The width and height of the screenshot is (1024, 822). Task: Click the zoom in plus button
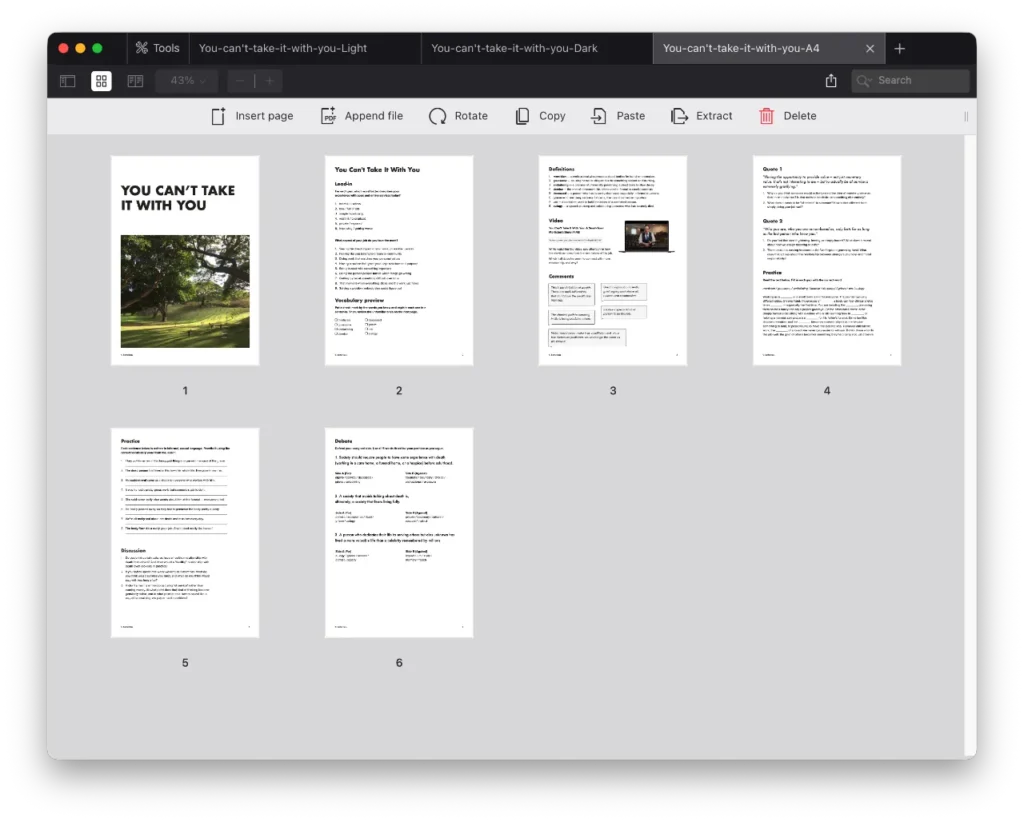(x=268, y=81)
